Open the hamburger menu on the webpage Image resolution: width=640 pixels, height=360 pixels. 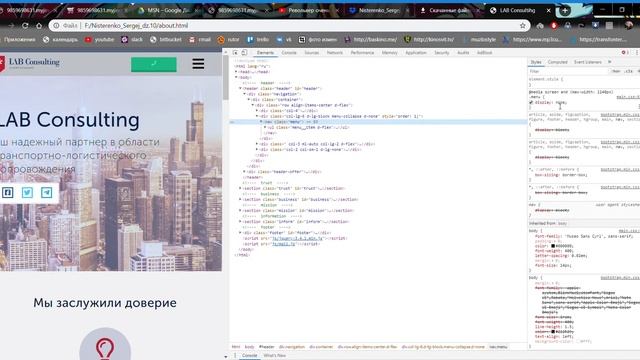198,64
